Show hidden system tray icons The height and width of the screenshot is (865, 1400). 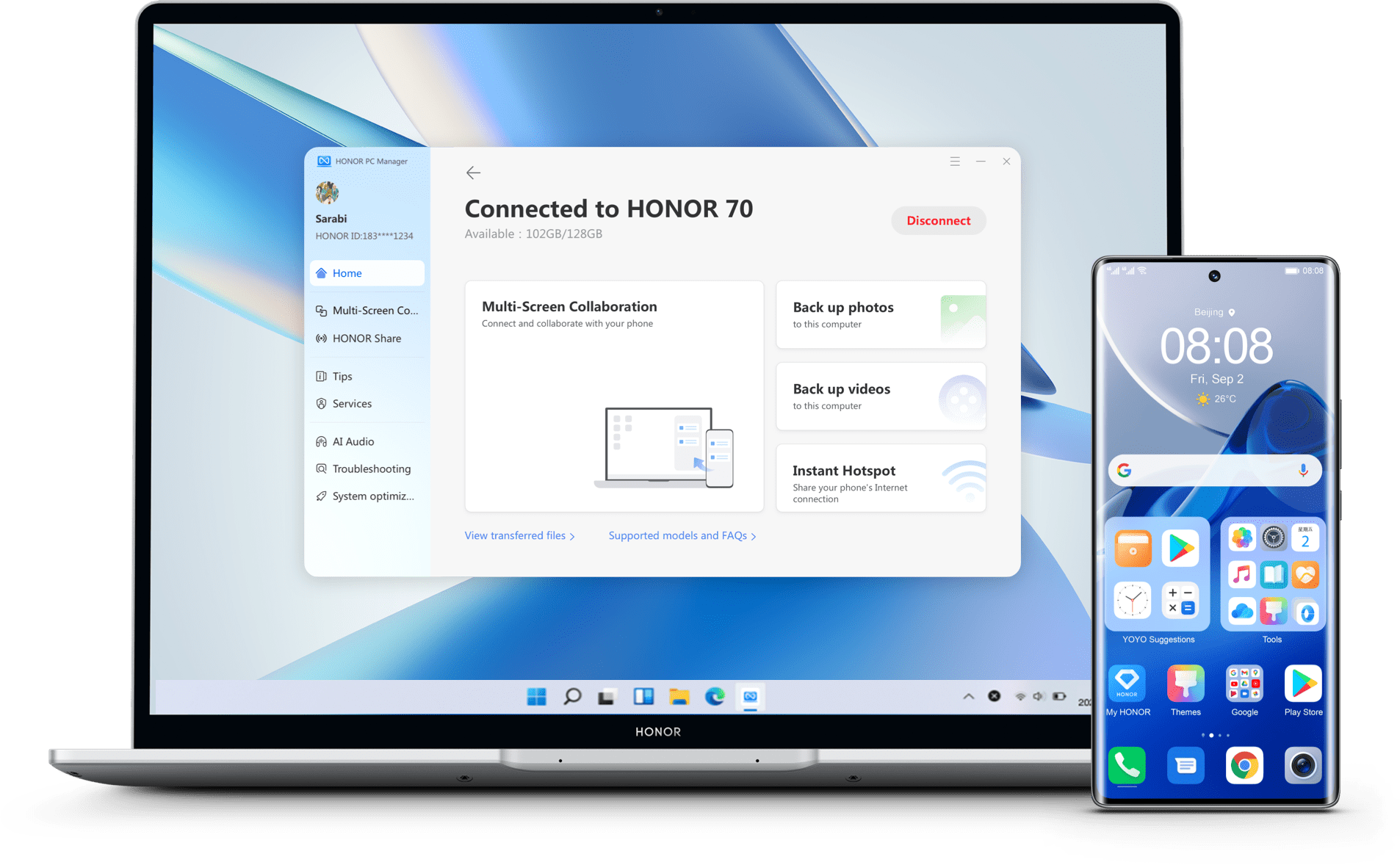(968, 696)
